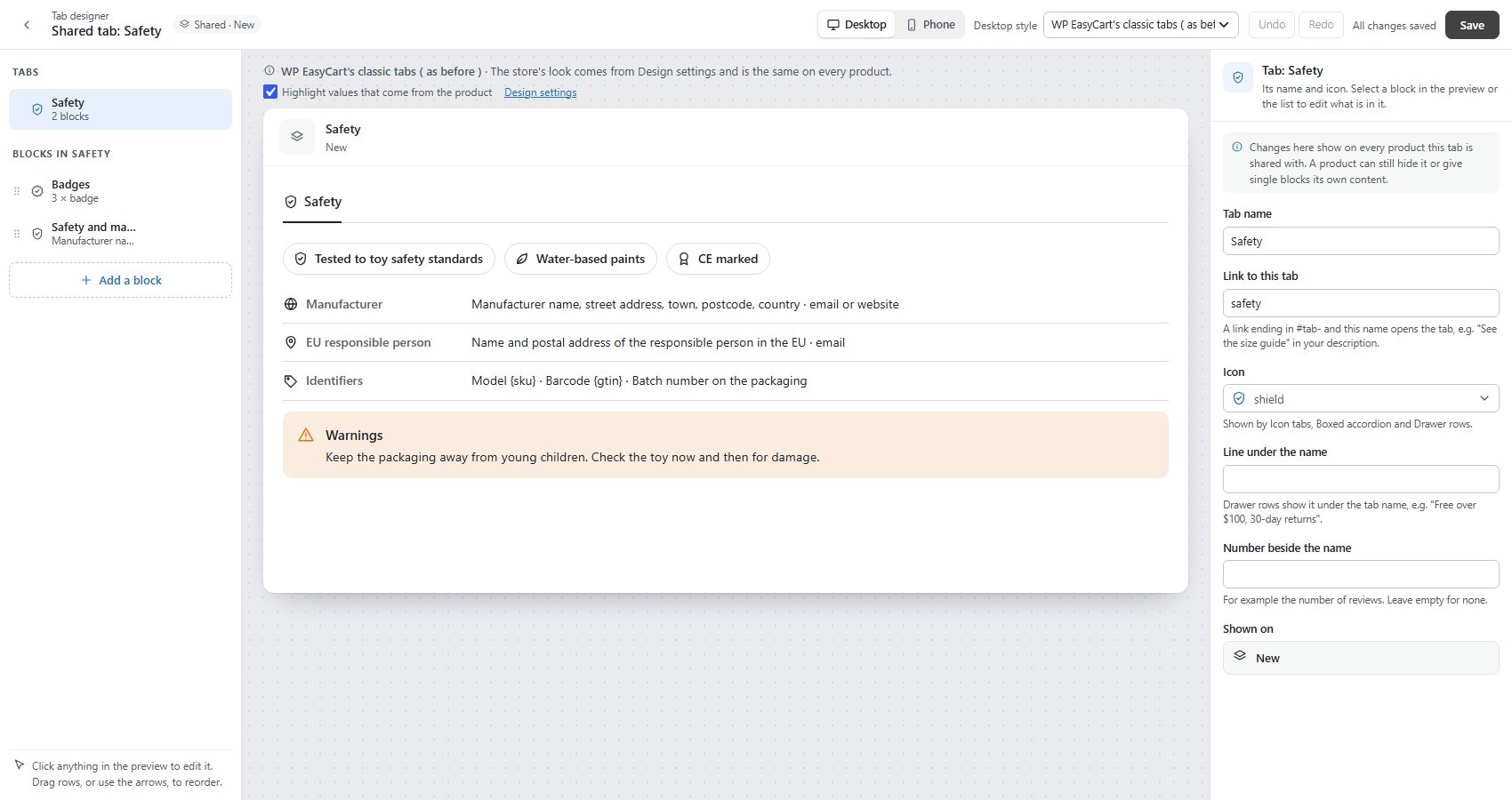Click the Warnings text in preview
The width and height of the screenshot is (1512, 800).
click(354, 435)
